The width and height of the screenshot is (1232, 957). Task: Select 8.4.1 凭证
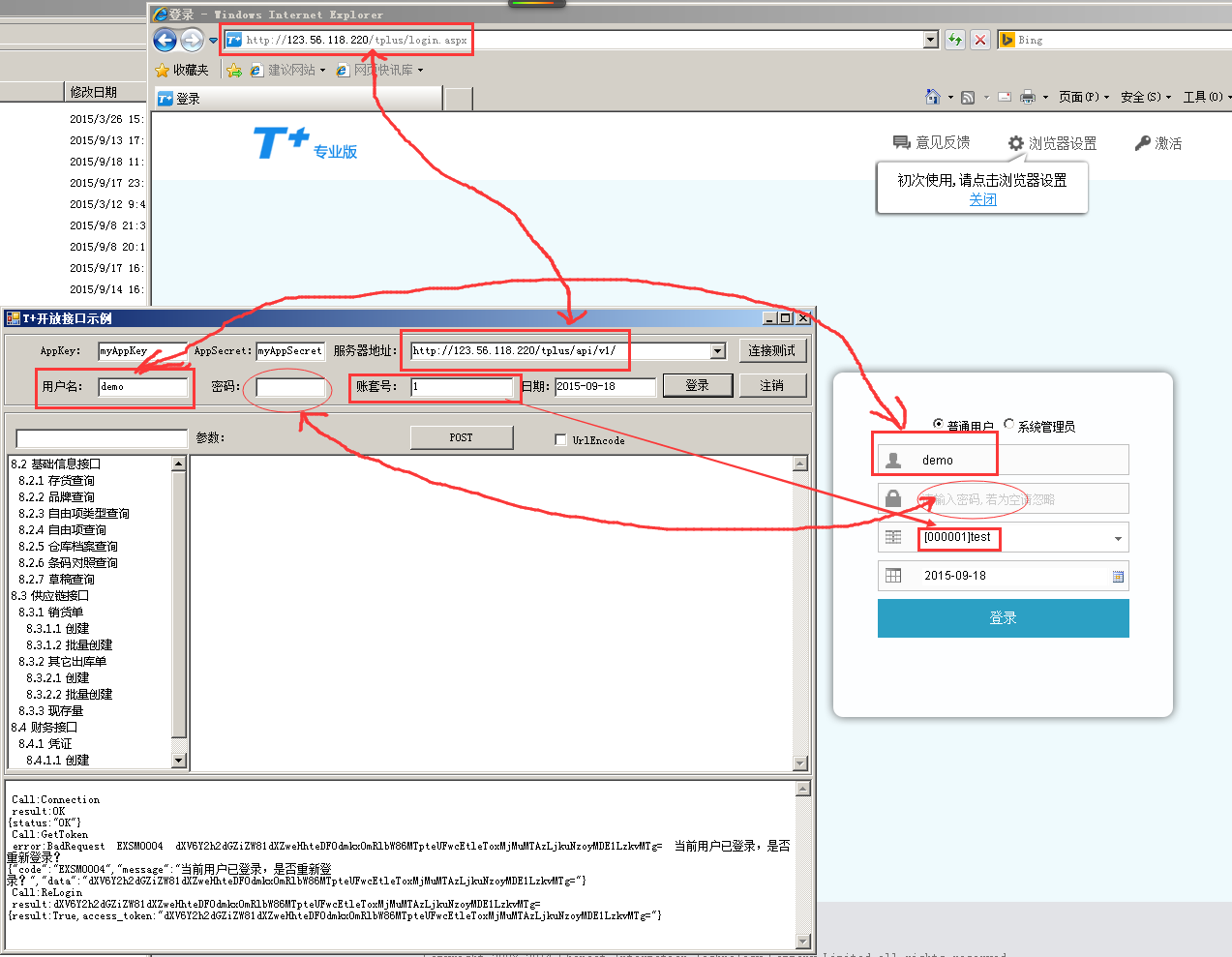click(45, 743)
